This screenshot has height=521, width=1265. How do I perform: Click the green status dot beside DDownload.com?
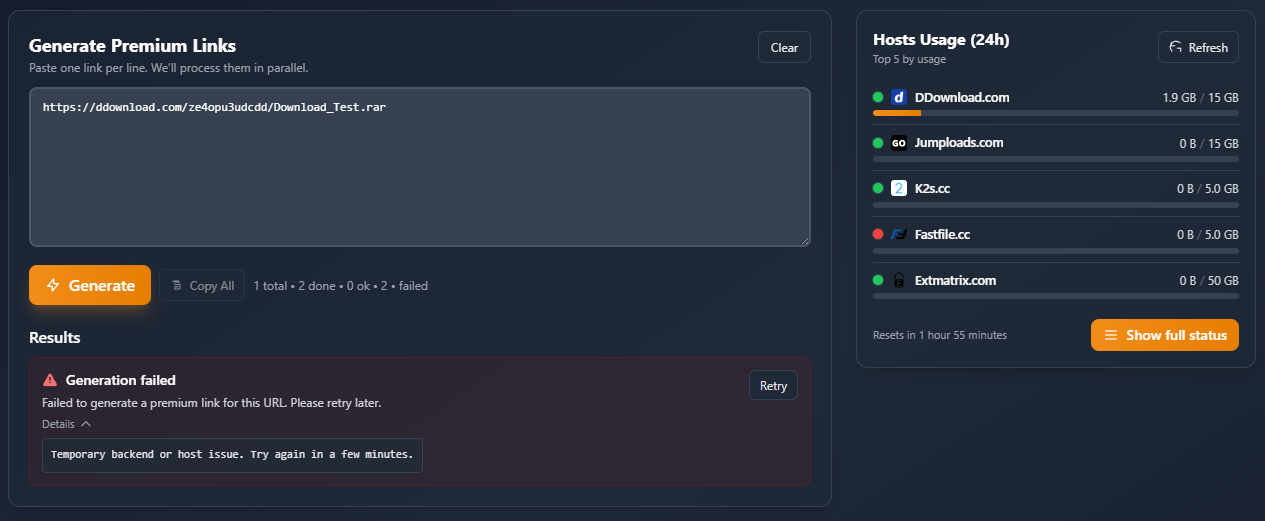click(x=878, y=98)
